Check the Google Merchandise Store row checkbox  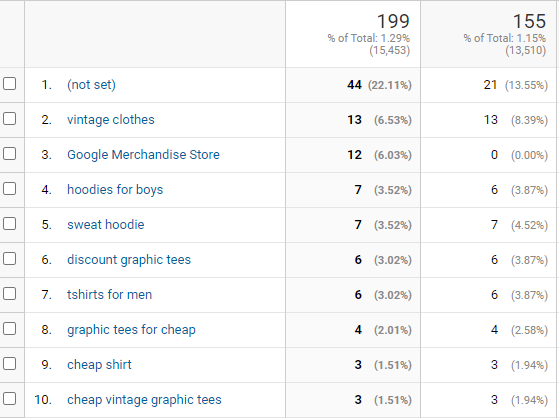(10, 154)
